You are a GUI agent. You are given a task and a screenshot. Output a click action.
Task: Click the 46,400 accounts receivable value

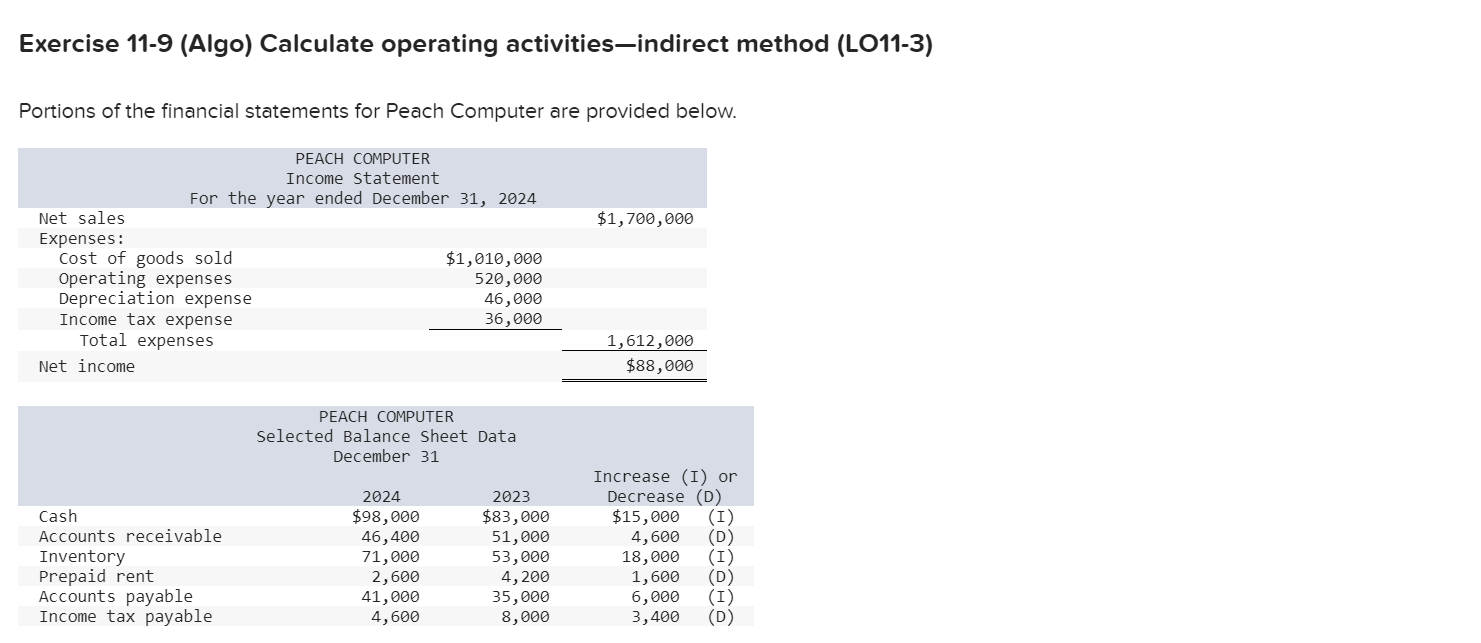pos(391,536)
